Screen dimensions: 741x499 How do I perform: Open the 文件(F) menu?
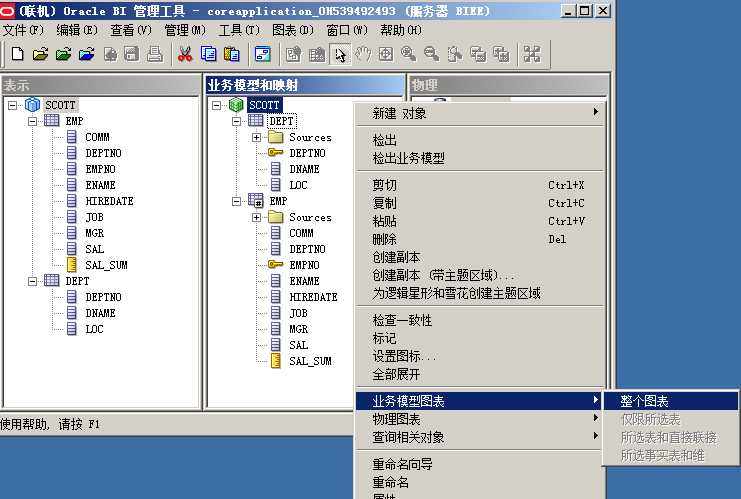(x=23, y=30)
